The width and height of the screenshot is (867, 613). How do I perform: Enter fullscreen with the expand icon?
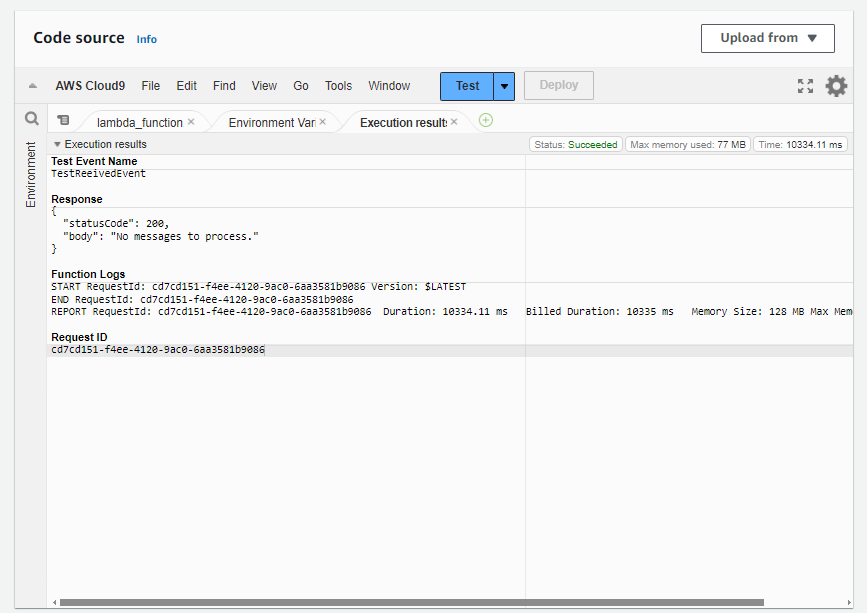point(805,86)
